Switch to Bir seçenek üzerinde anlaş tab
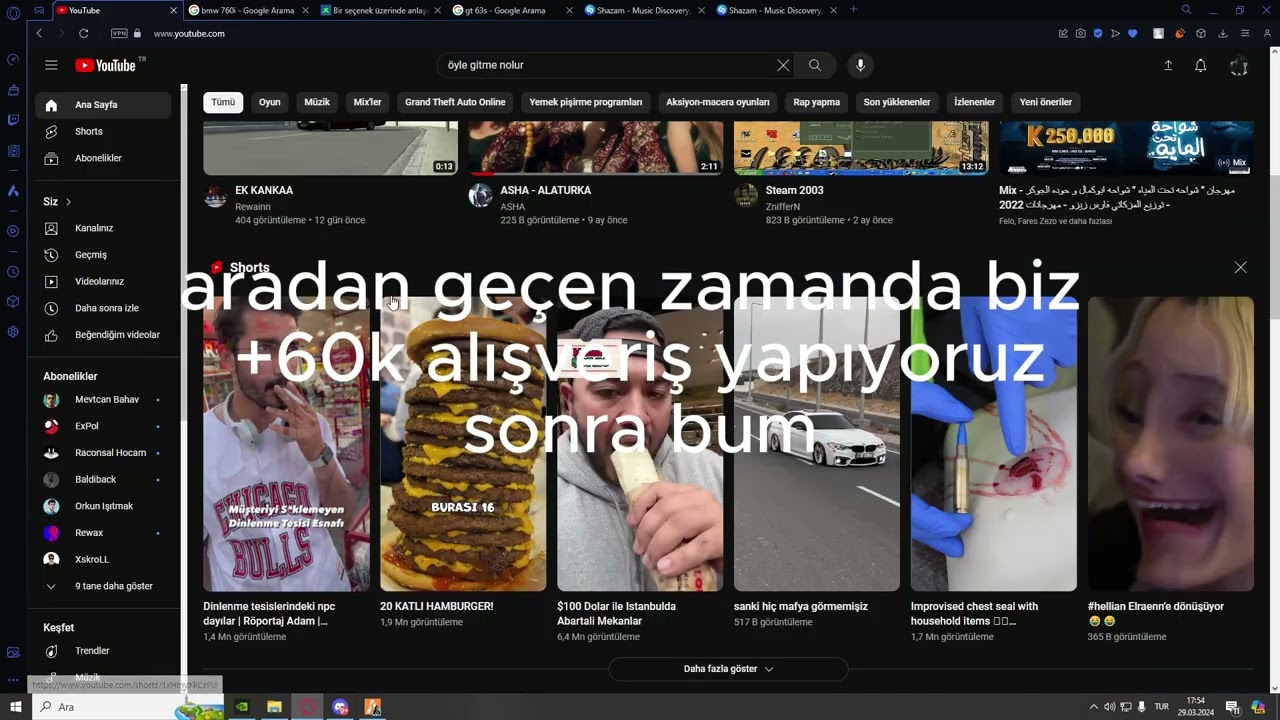The image size is (1280, 720). 381,10
